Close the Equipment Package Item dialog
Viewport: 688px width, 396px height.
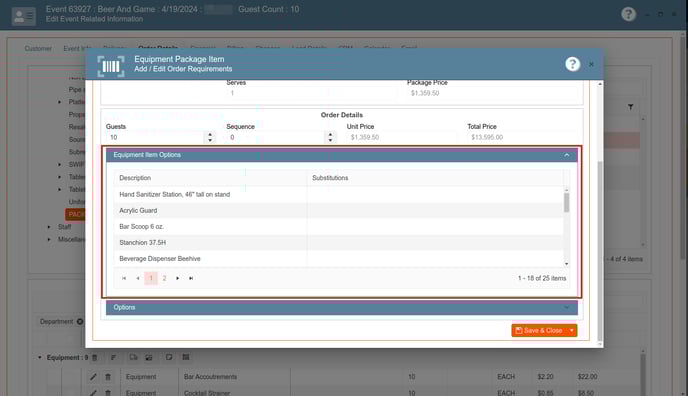click(591, 64)
